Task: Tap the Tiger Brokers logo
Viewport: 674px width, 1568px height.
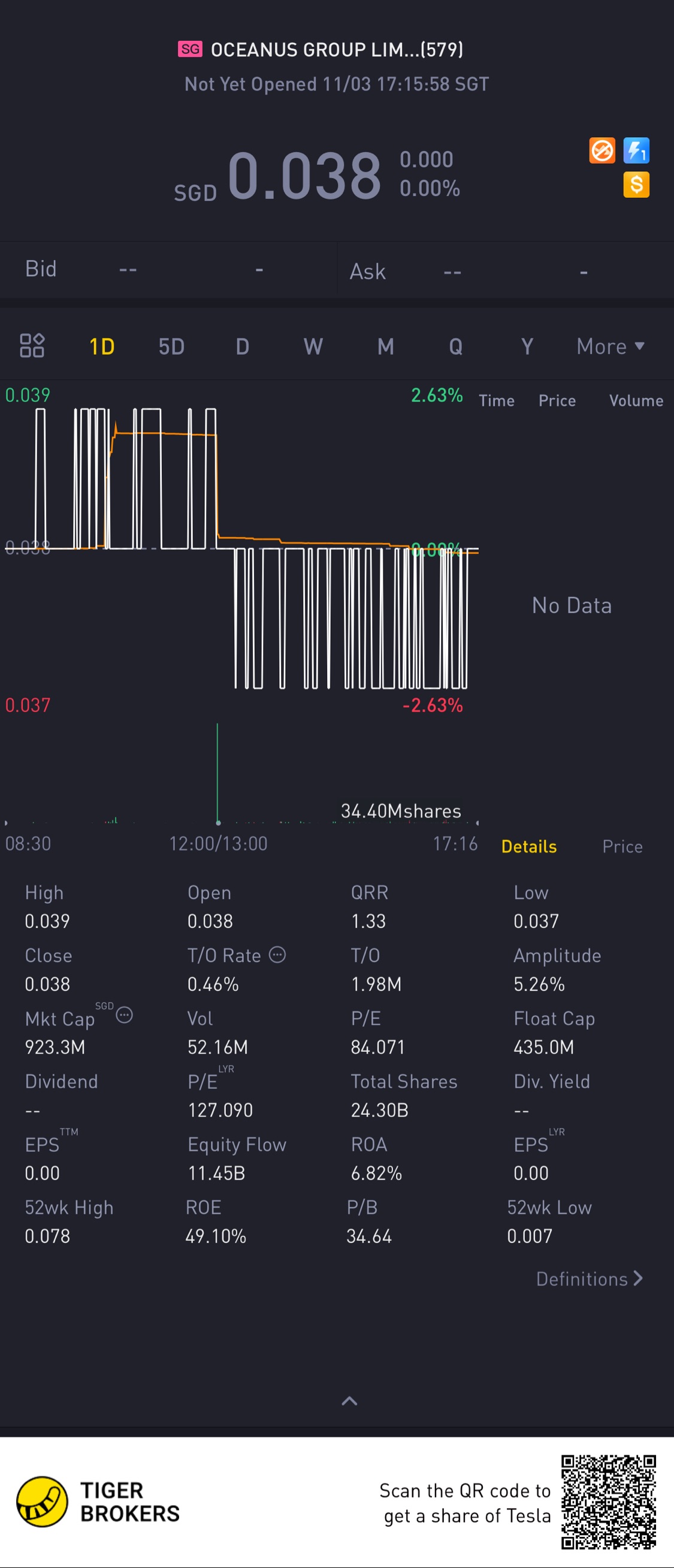Action: (x=42, y=1501)
